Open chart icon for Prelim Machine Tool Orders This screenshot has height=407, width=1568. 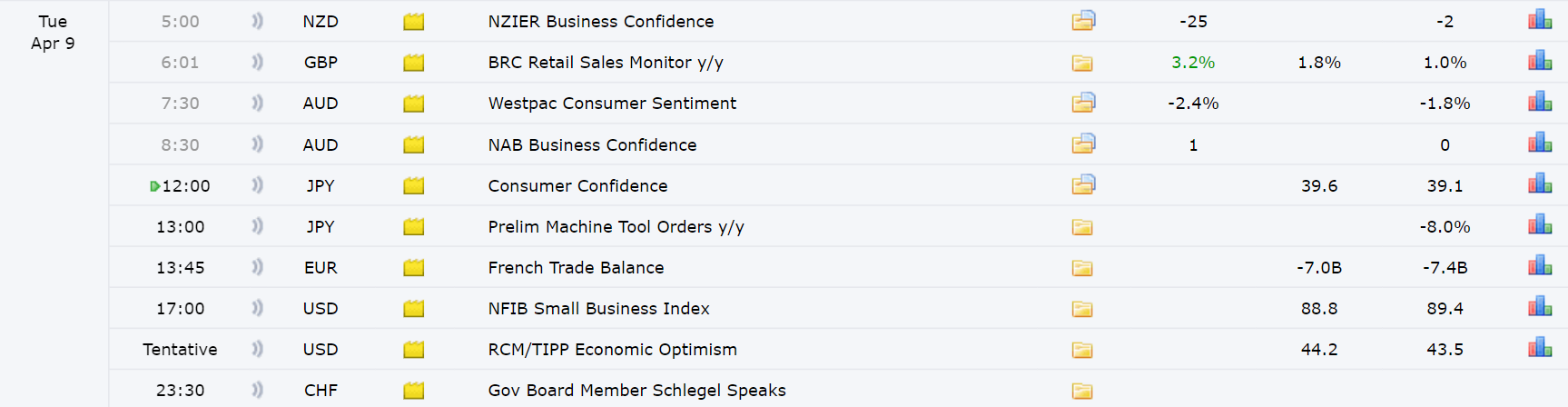[1540, 225]
